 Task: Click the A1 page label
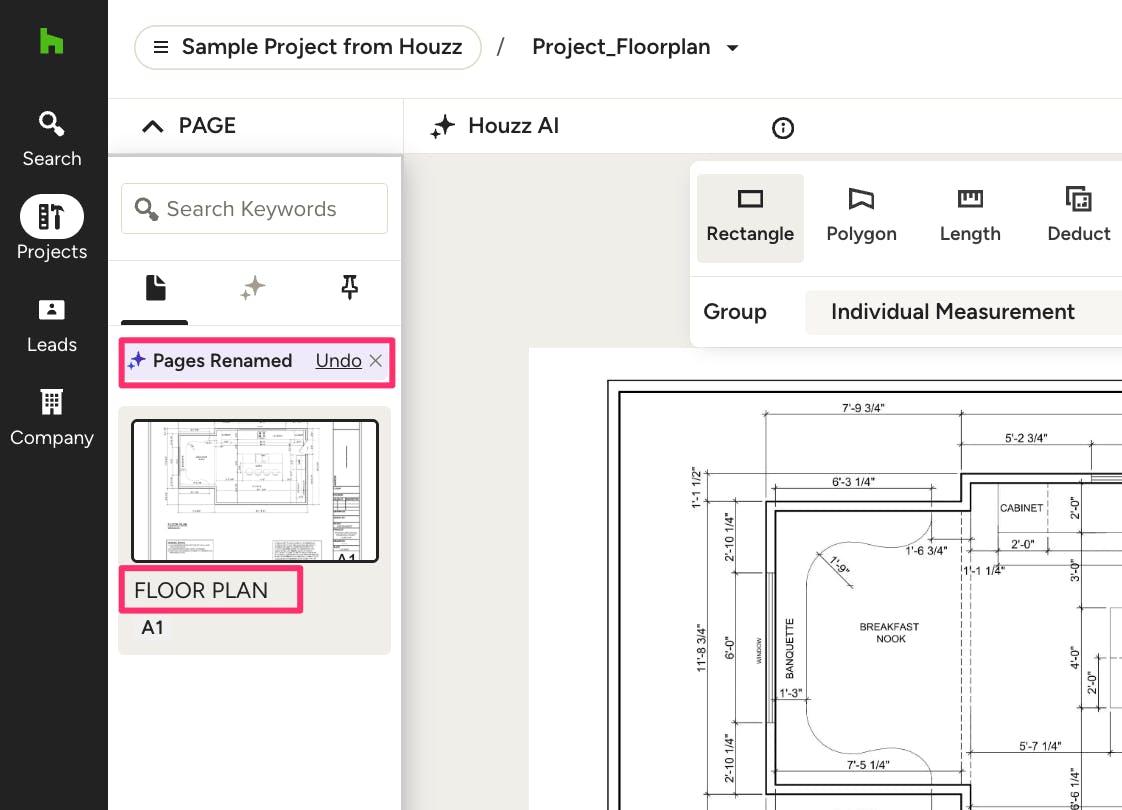(x=152, y=628)
